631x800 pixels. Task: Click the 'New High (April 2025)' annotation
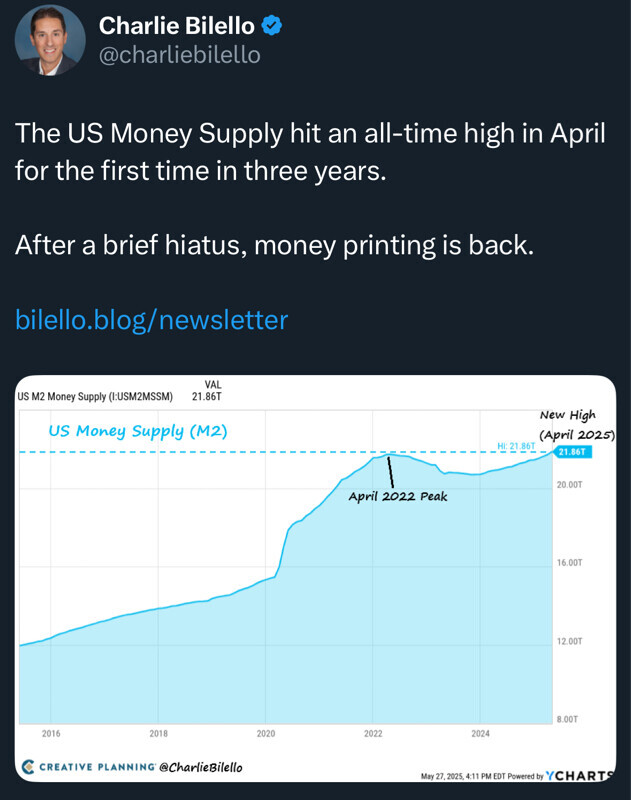(575, 425)
